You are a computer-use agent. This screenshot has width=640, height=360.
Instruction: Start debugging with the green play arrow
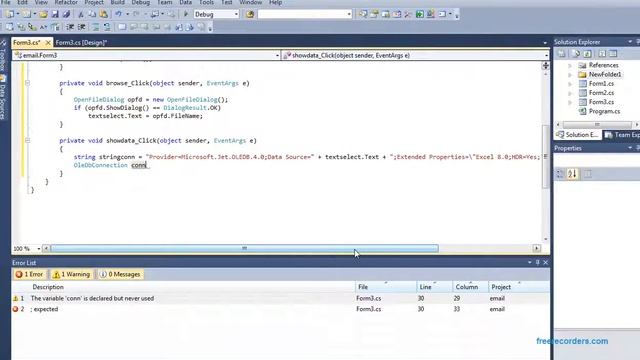coord(186,14)
